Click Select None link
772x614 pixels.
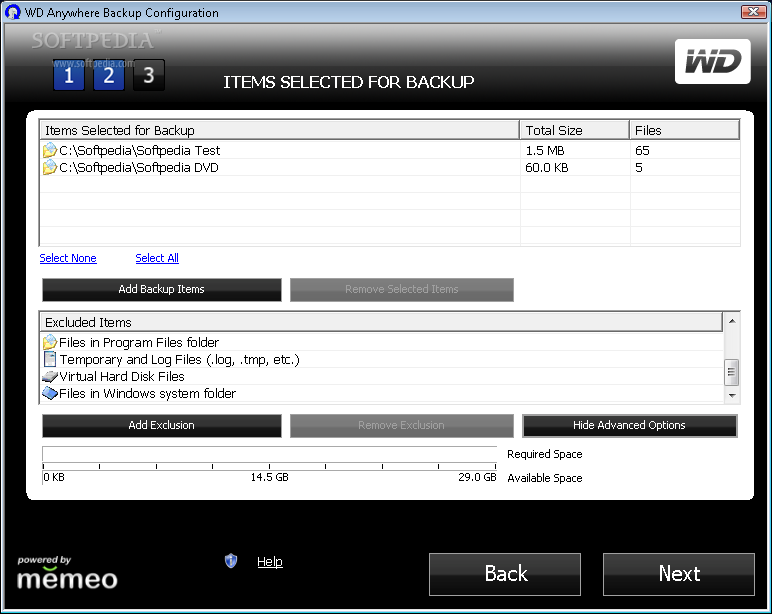68,258
